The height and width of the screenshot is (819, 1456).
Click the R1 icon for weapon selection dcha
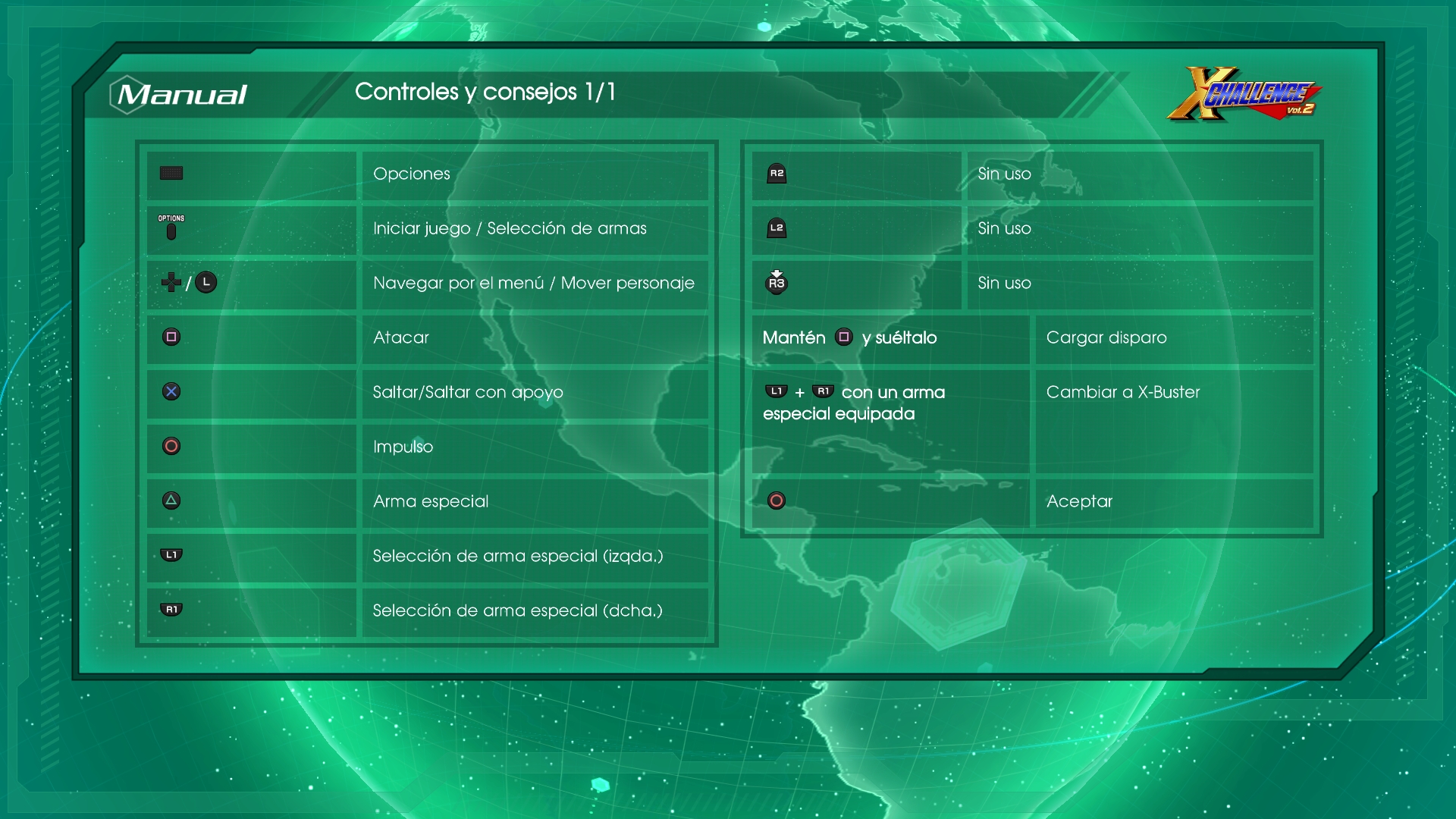[171, 610]
